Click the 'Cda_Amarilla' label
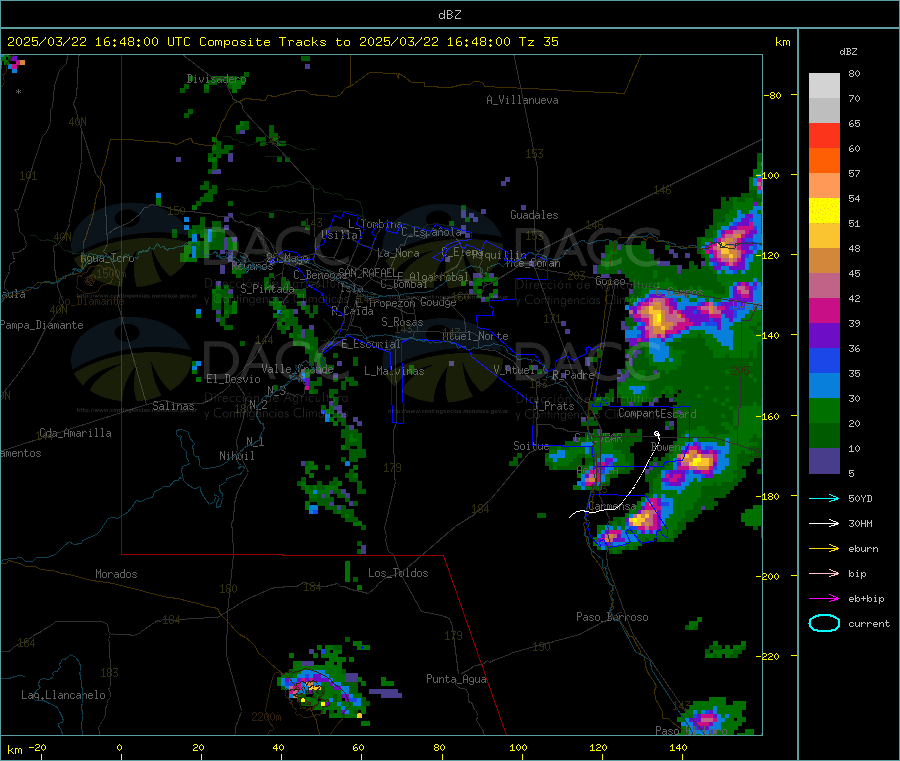Viewport: 900px width, 761px height. 75,433
